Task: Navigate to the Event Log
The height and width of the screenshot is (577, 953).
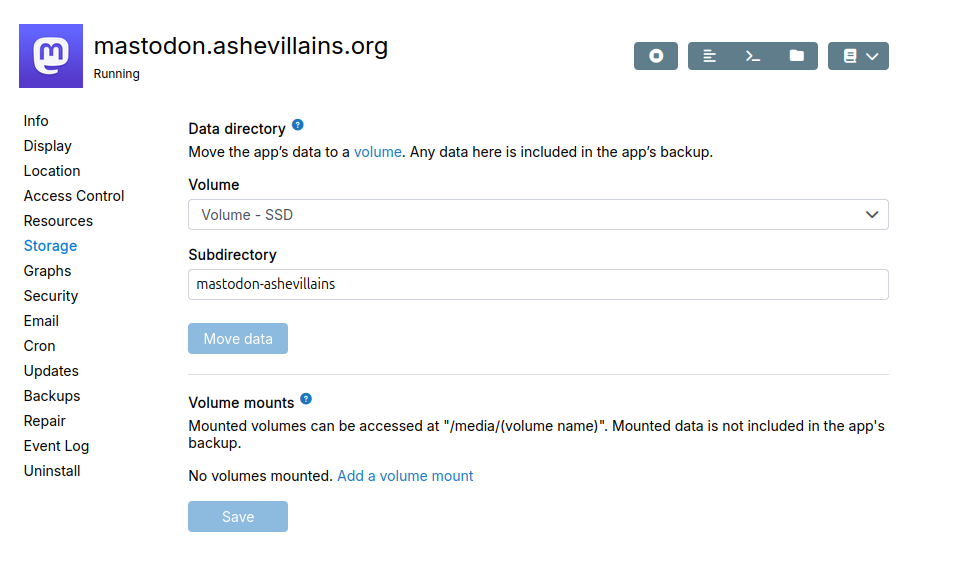Action: tap(56, 446)
